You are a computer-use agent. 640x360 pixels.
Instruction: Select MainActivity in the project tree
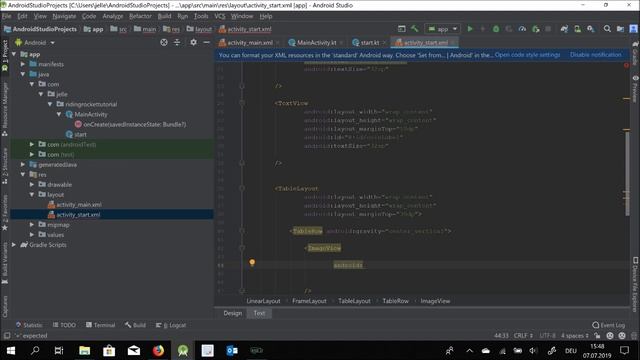91,114
